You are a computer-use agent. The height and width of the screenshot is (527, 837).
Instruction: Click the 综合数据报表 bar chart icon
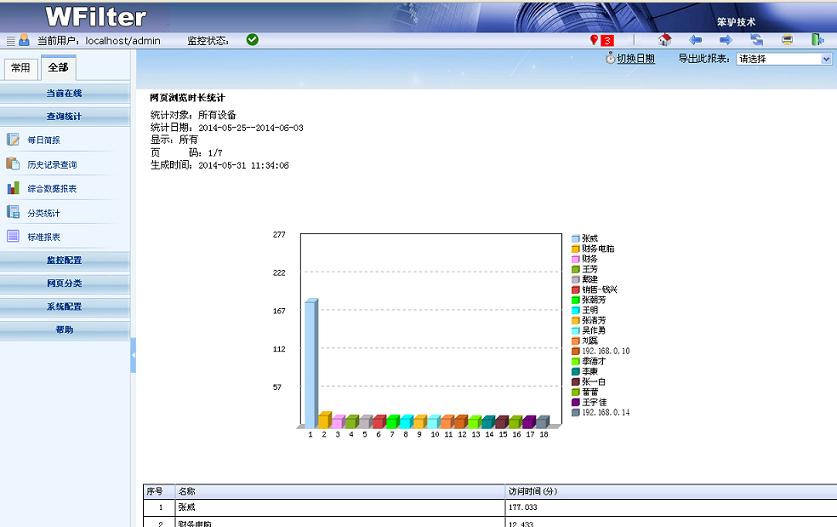[13, 188]
